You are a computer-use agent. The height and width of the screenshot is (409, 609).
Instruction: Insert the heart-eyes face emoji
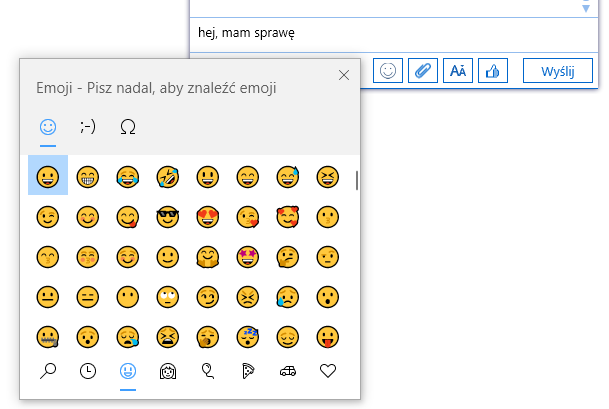click(207, 216)
